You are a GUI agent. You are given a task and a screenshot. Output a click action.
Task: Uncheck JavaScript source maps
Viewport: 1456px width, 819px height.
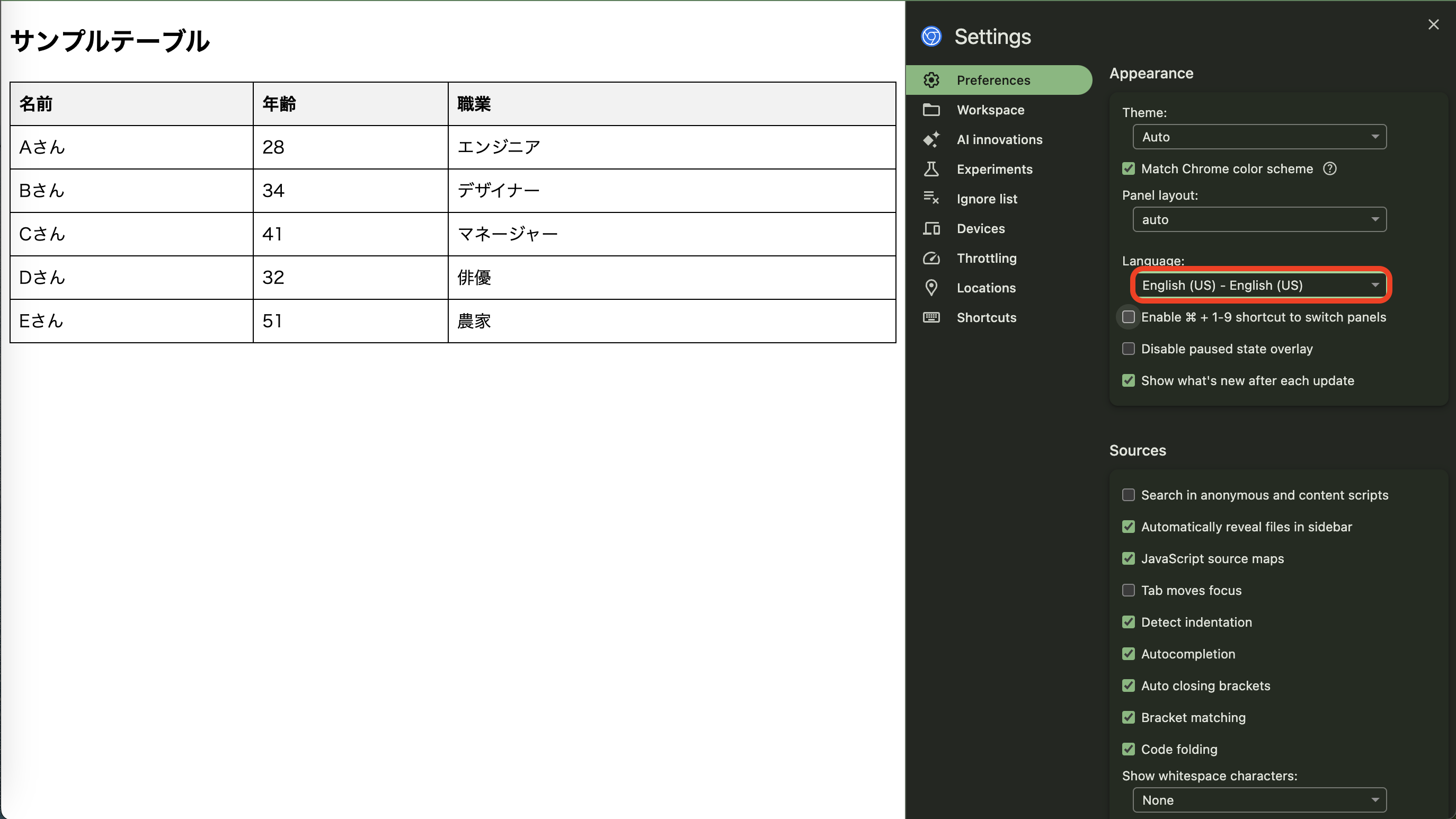point(1128,558)
